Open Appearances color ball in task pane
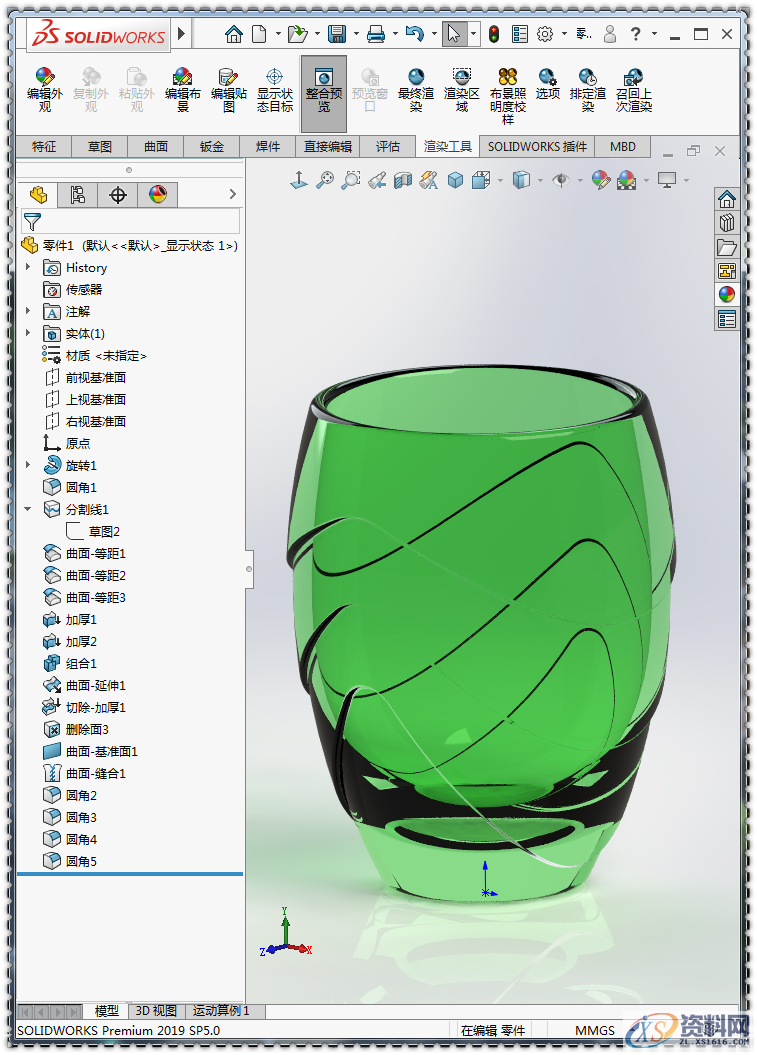This screenshot has height=1055, width=757. pos(727,295)
